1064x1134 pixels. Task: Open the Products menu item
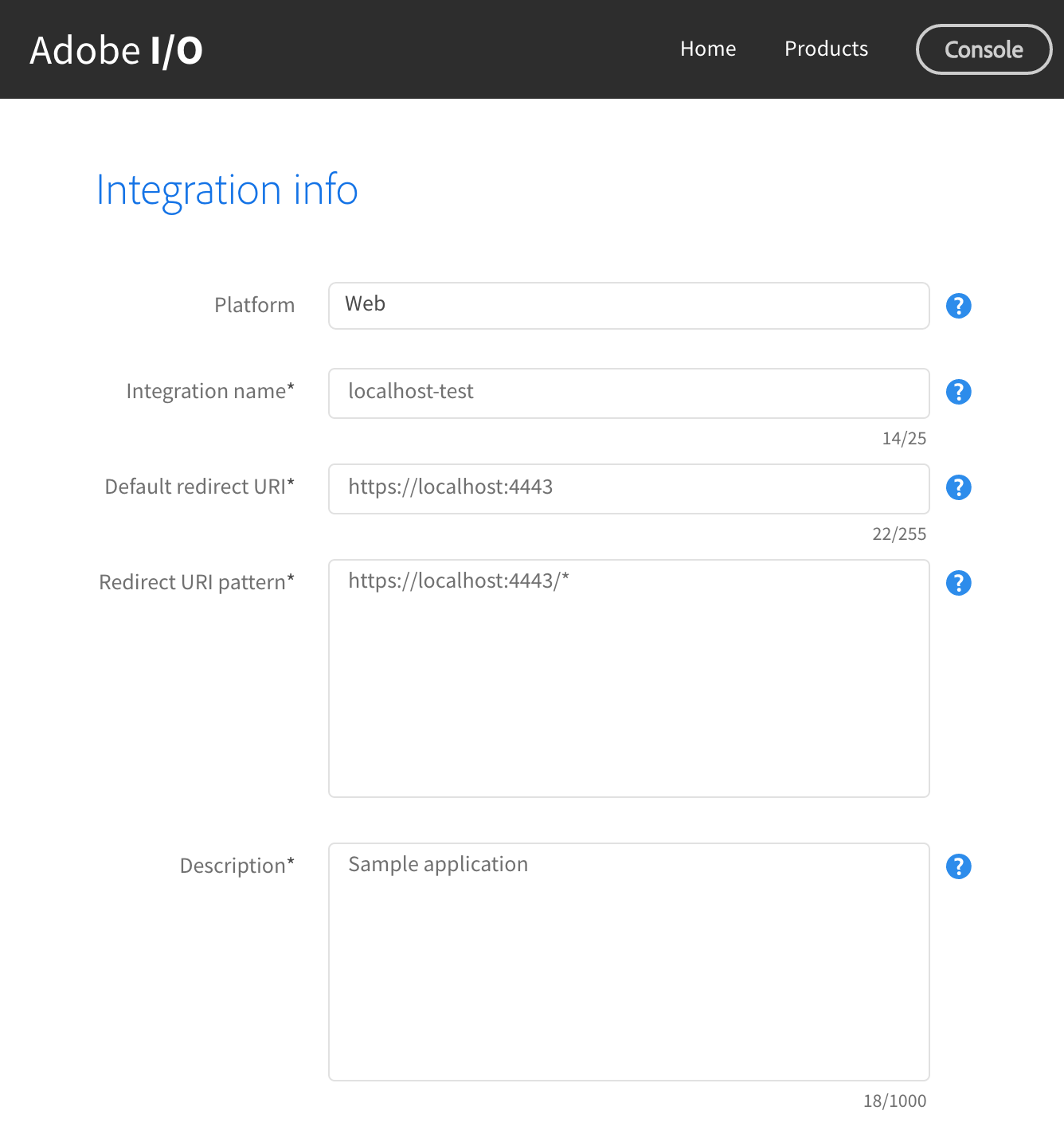826,49
